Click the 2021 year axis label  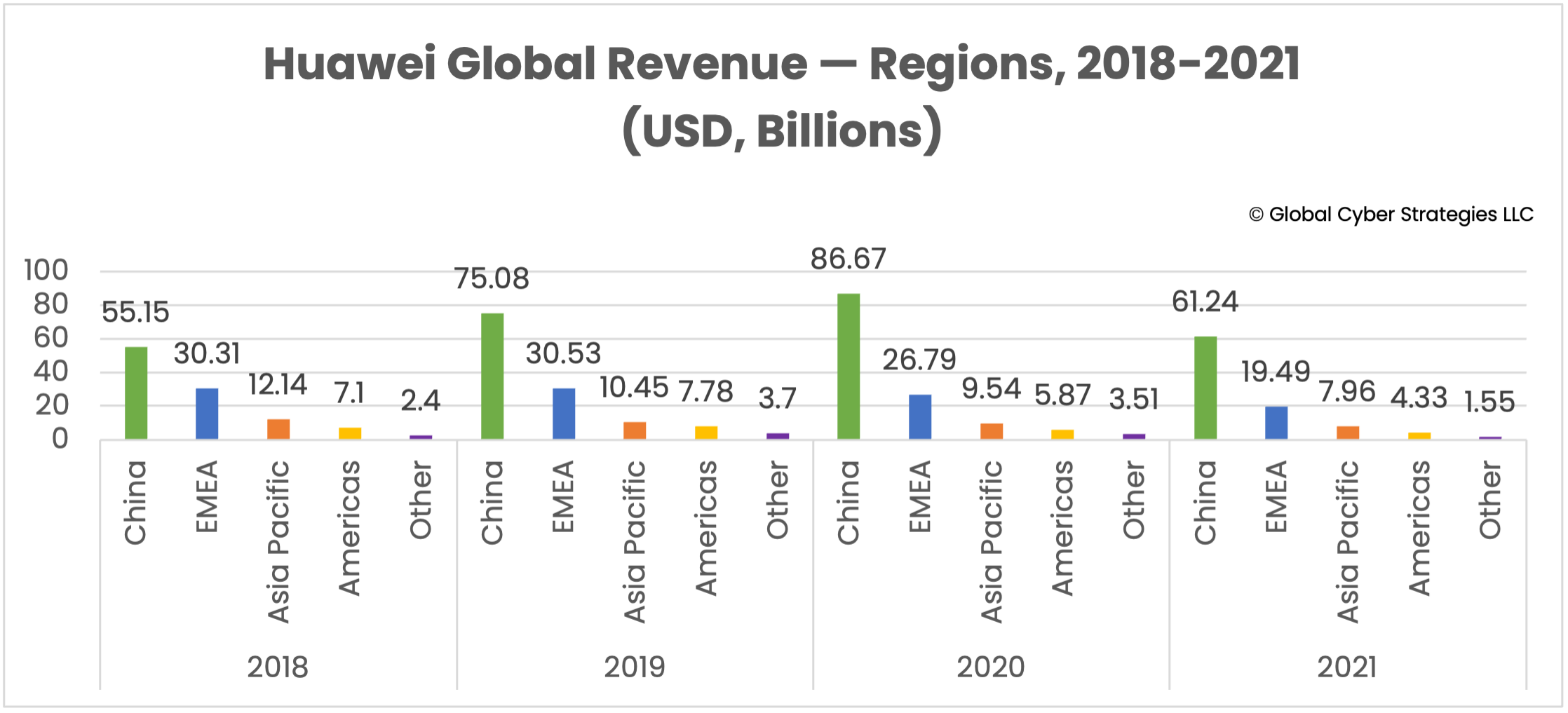(x=1347, y=667)
